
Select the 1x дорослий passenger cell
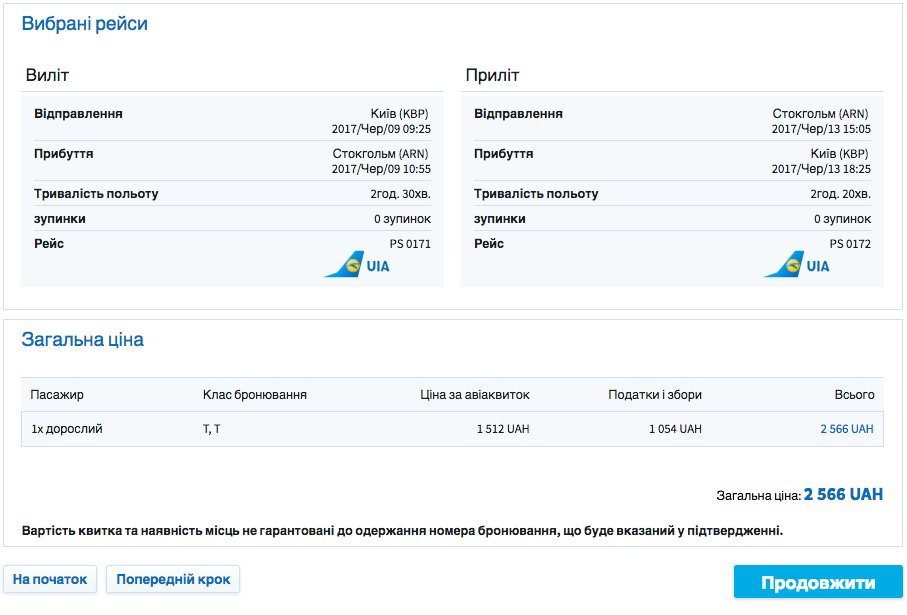tap(67, 429)
